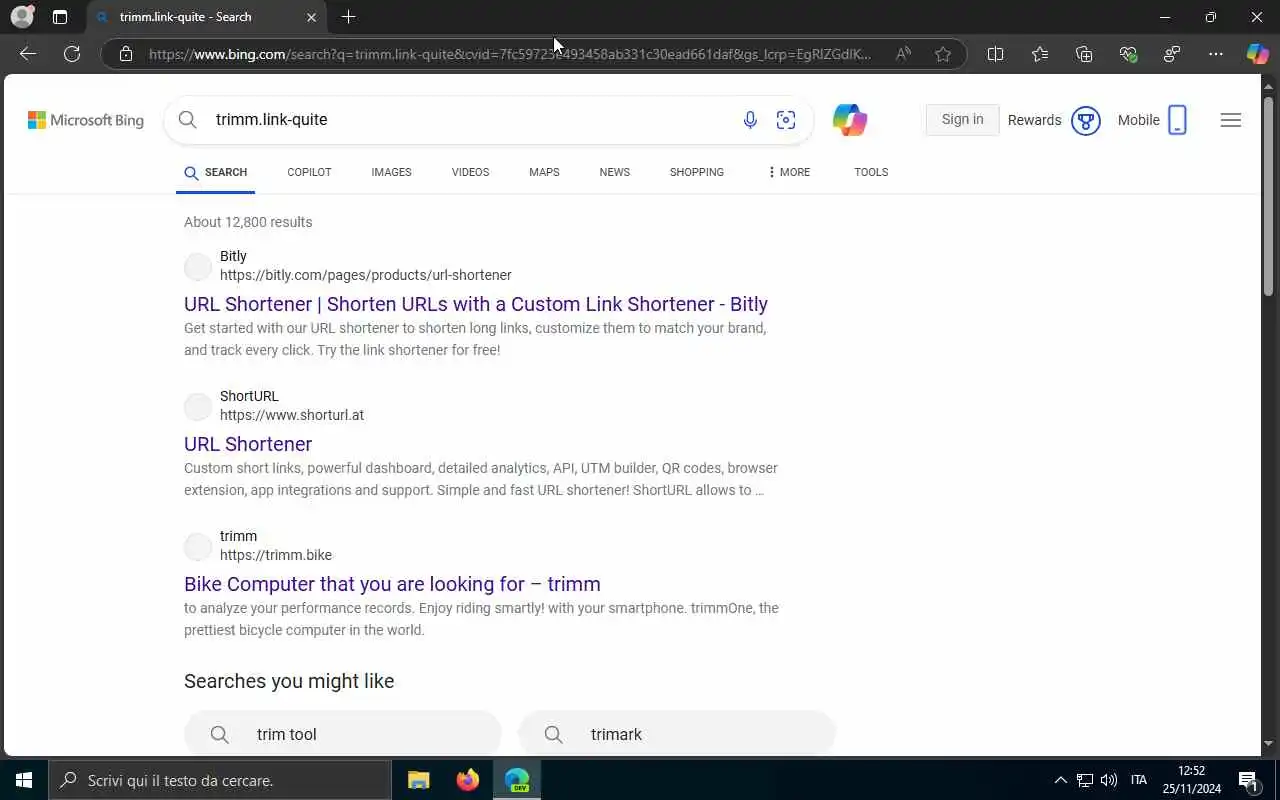Image resolution: width=1280 pixels, height=800 pixels.
Task: Switch ITA keyboard language indicator
Action: (1138, 780)
